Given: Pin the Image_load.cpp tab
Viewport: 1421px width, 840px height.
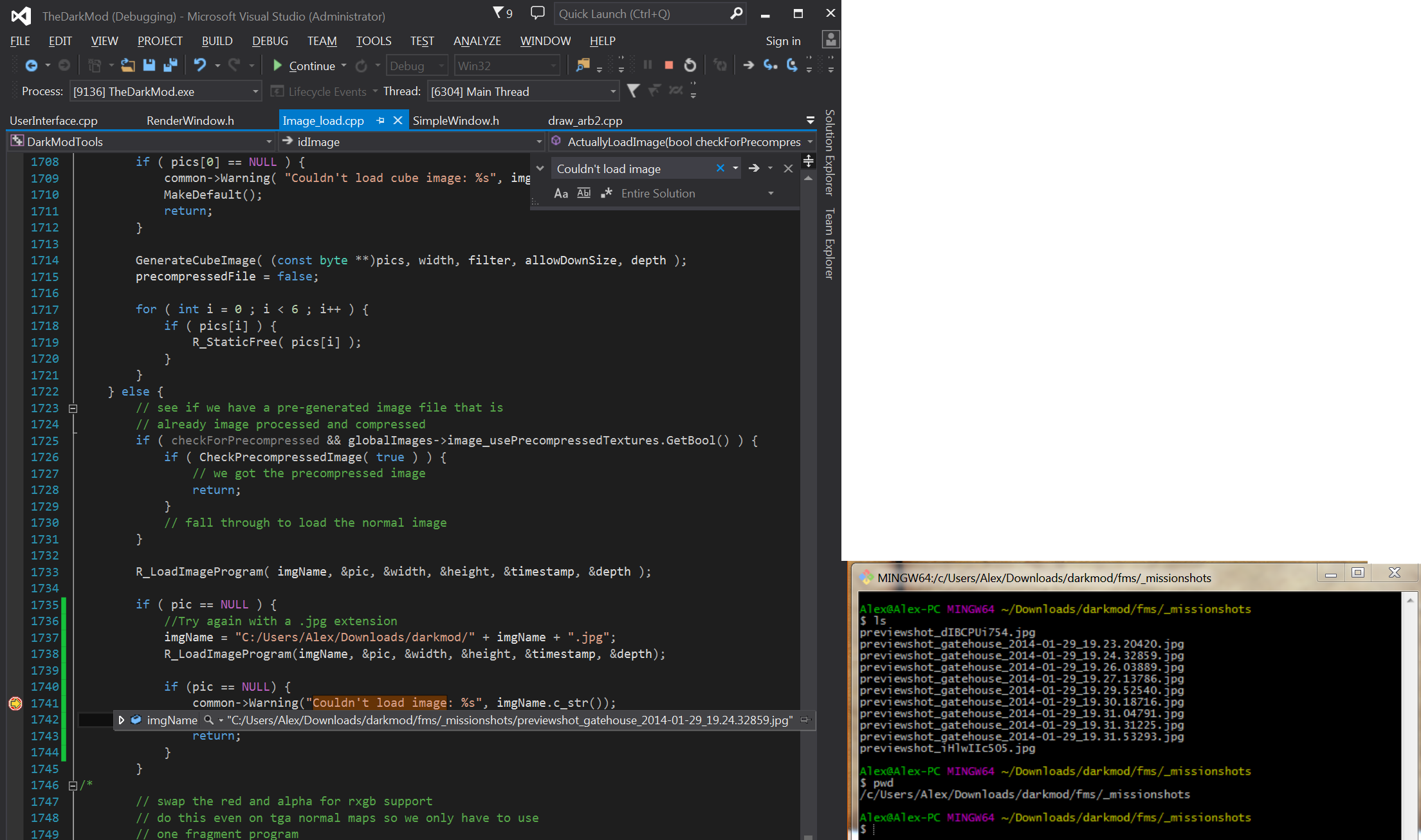Looking at the screenshot, I should (380, 120).
